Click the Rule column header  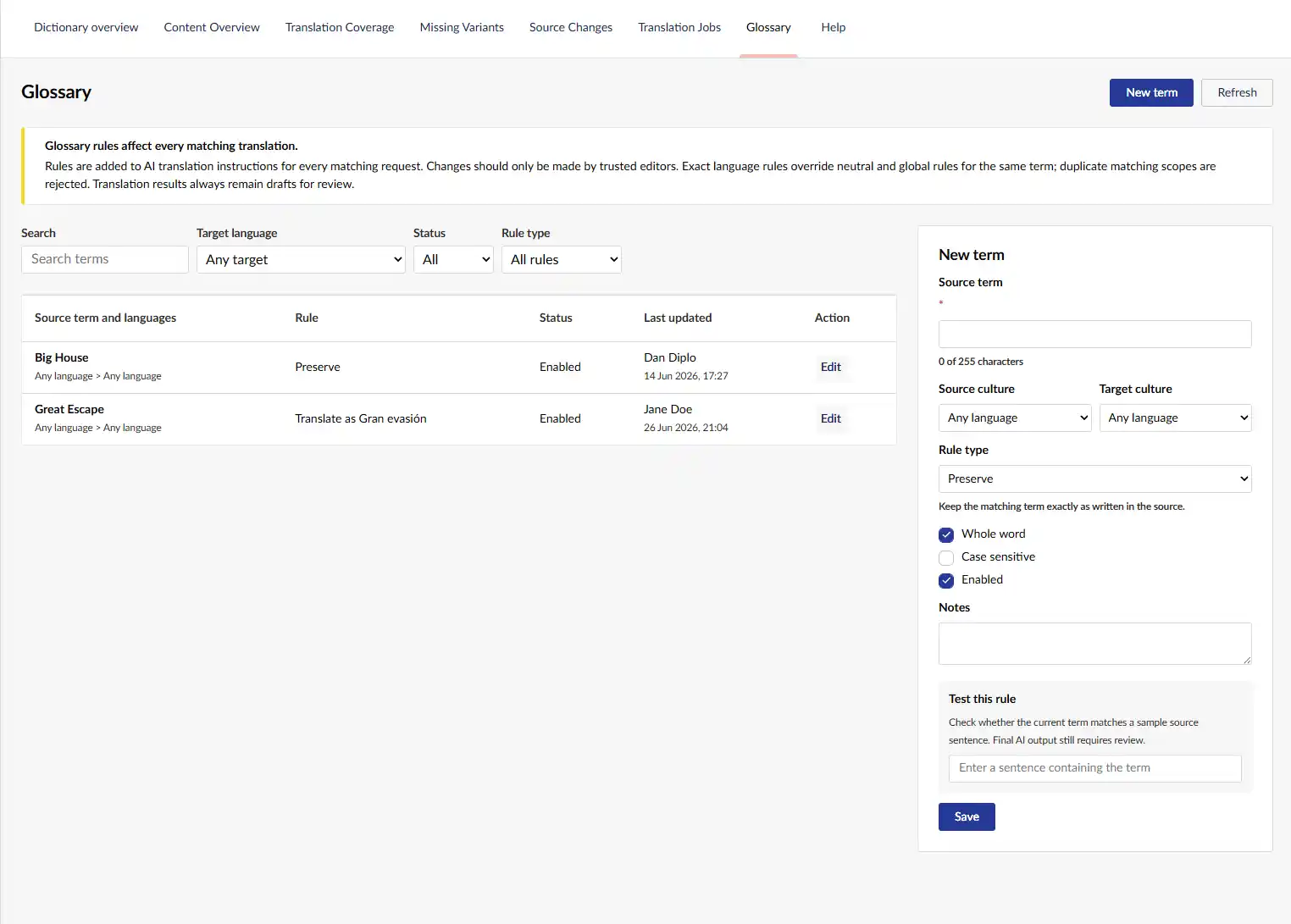pos(307,318)
